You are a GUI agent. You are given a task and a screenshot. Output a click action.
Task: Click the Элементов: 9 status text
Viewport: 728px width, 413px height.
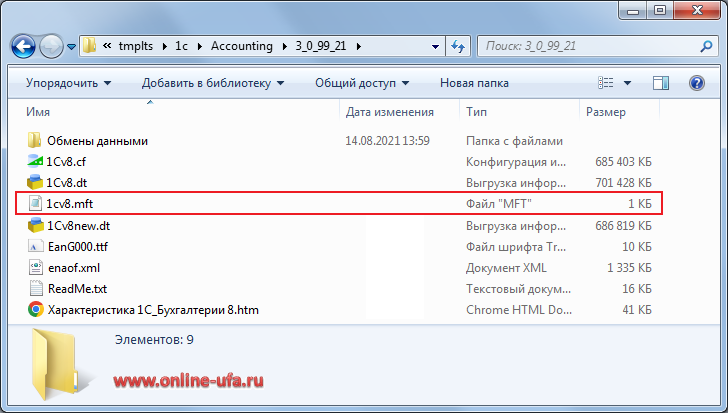coord(154,340)
